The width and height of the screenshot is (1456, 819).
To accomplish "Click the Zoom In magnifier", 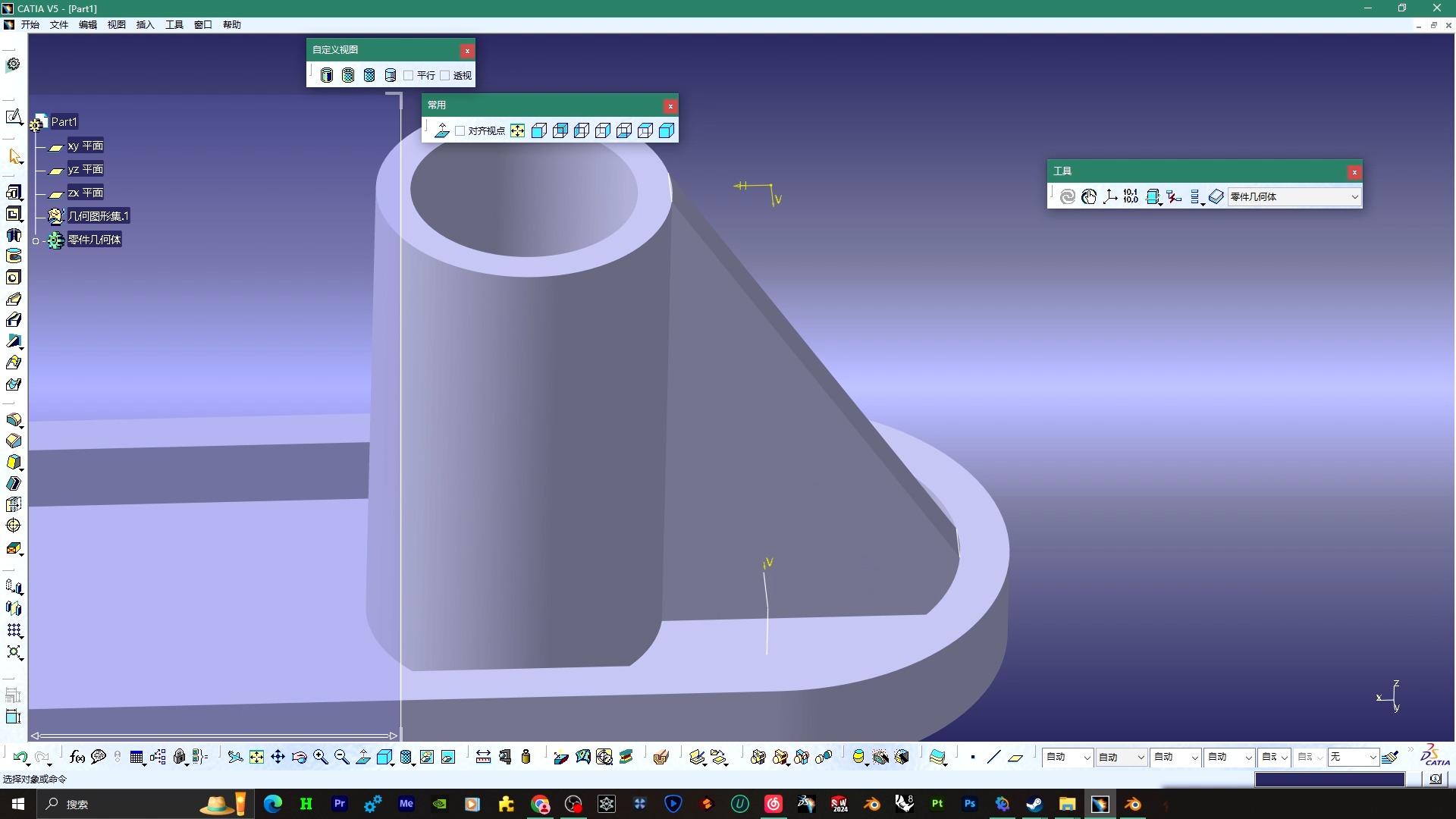I will (320, 757).
